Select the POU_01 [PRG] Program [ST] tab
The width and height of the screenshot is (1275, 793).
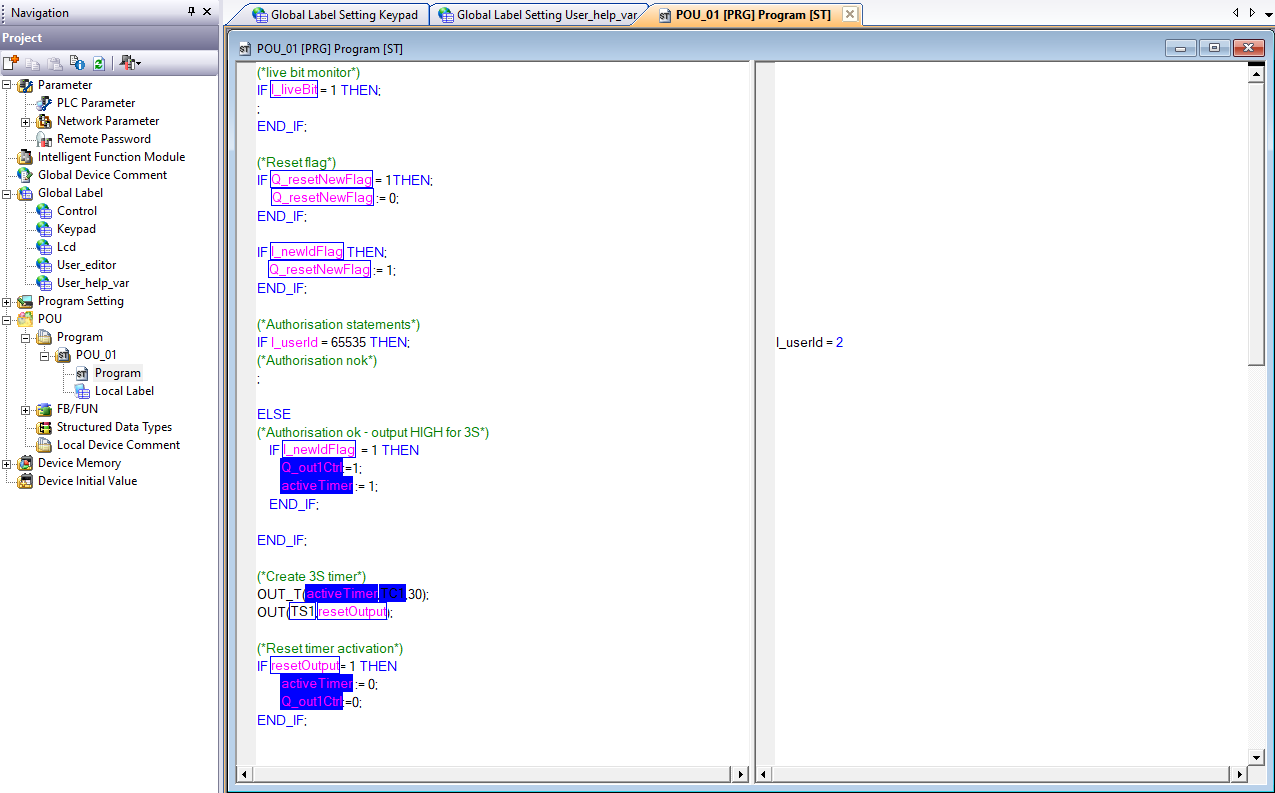pyautogui.click(x=752, y=15)
